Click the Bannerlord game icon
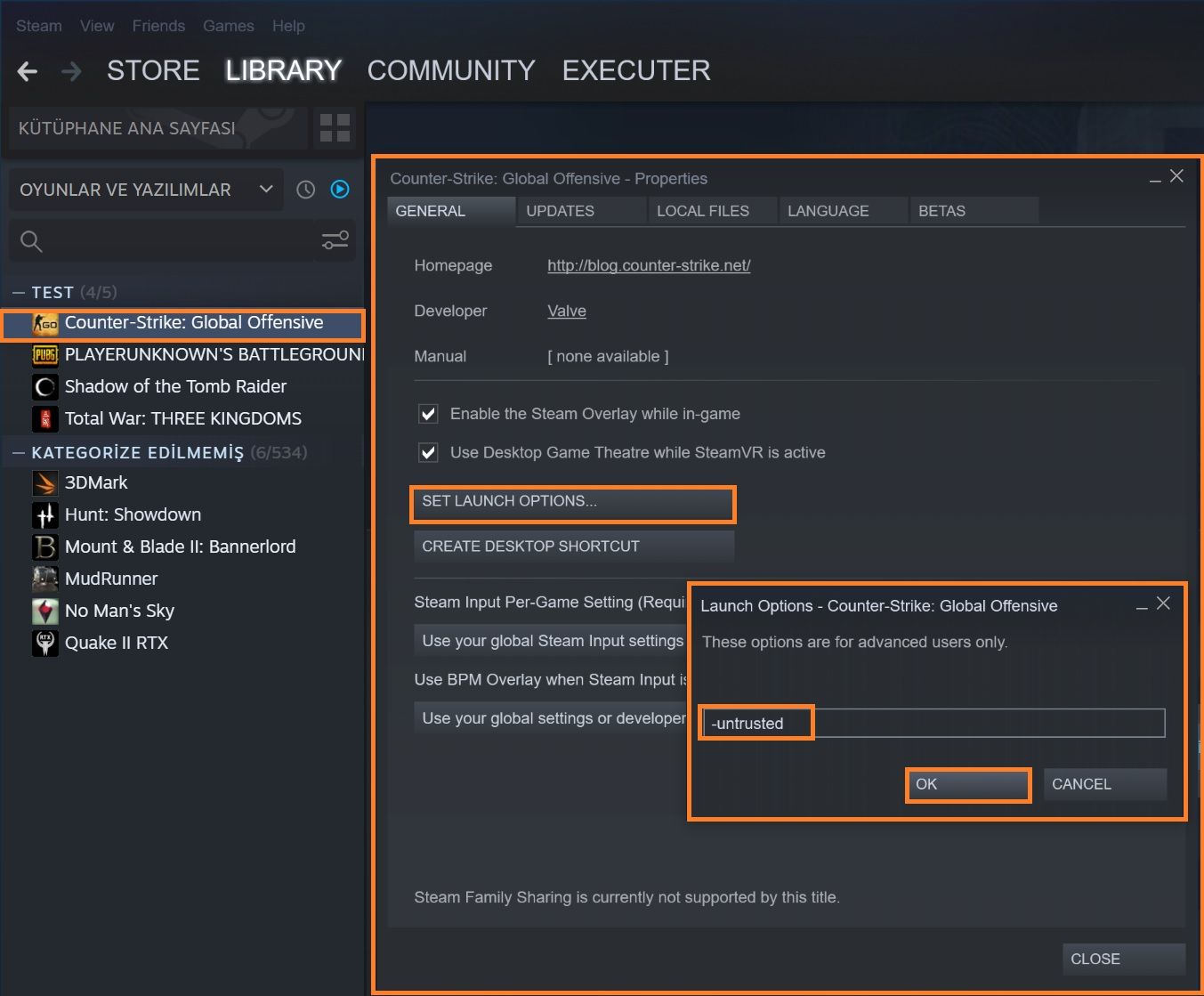Image resolution: width=1204 pixels, height=996 pixels. pos(45,547)
